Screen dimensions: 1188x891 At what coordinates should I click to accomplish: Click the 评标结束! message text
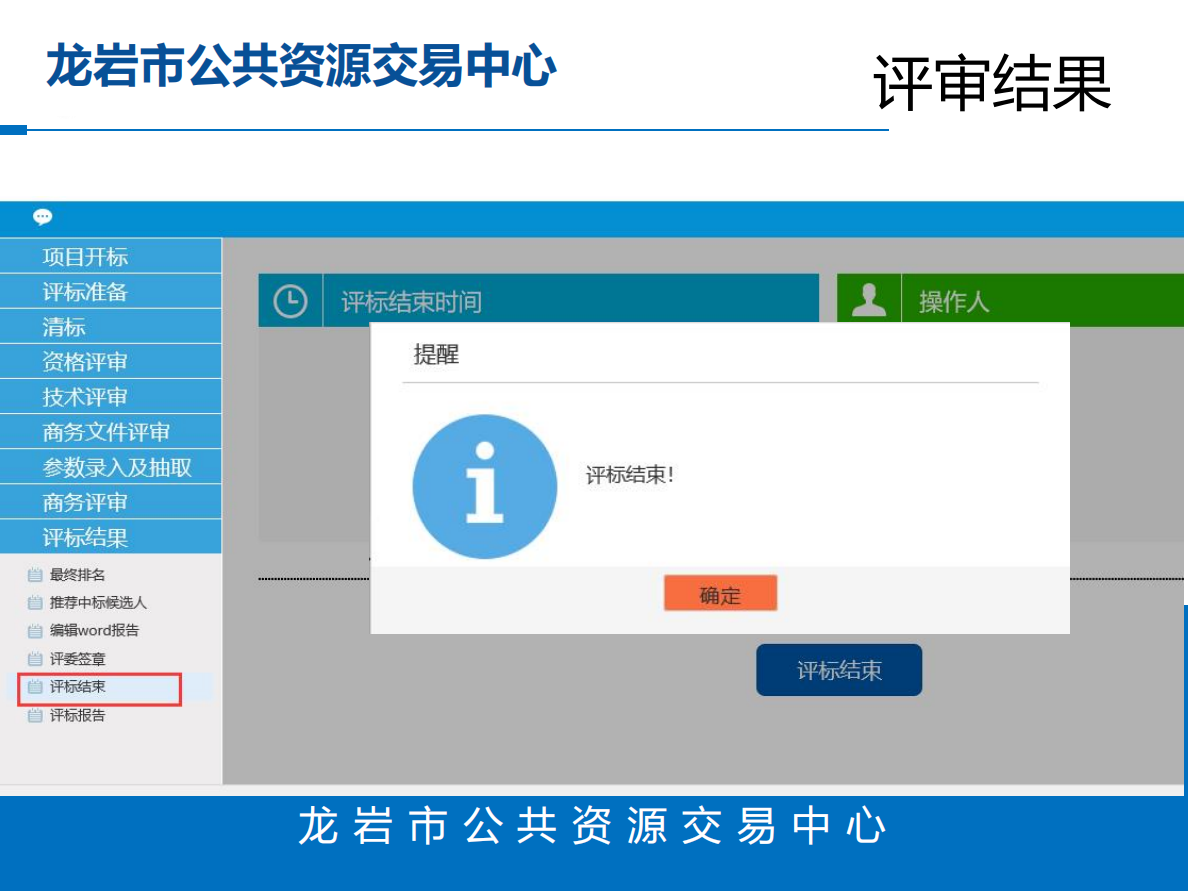coord(630,475)
